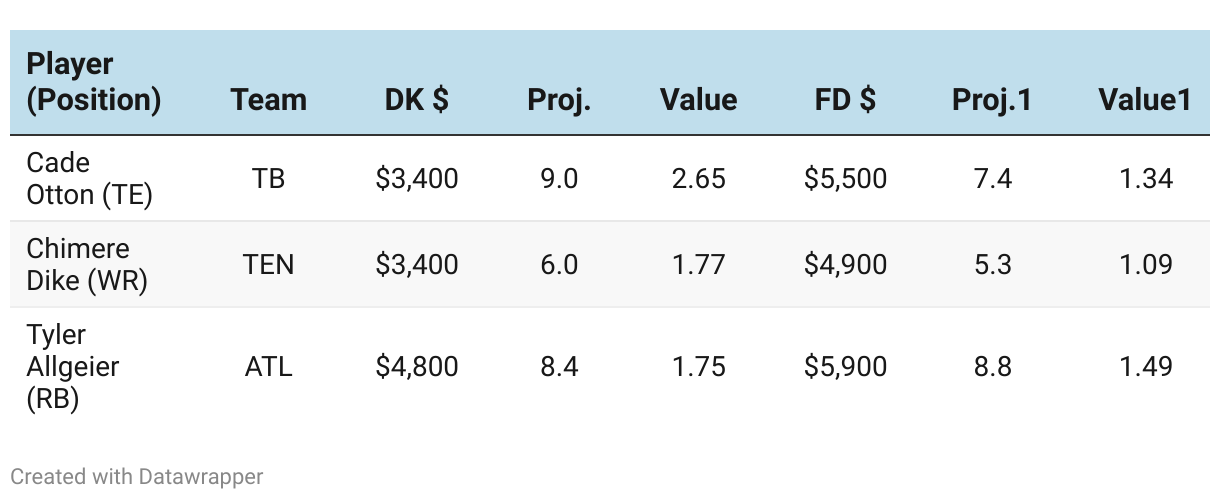1220x500 pixels.
Task: Select the Proj.1 column header
Action: click(991, 100)
